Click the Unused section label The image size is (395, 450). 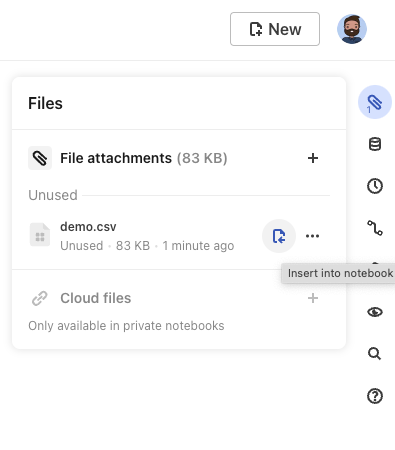pyautogui.click(x=53, y=195)
